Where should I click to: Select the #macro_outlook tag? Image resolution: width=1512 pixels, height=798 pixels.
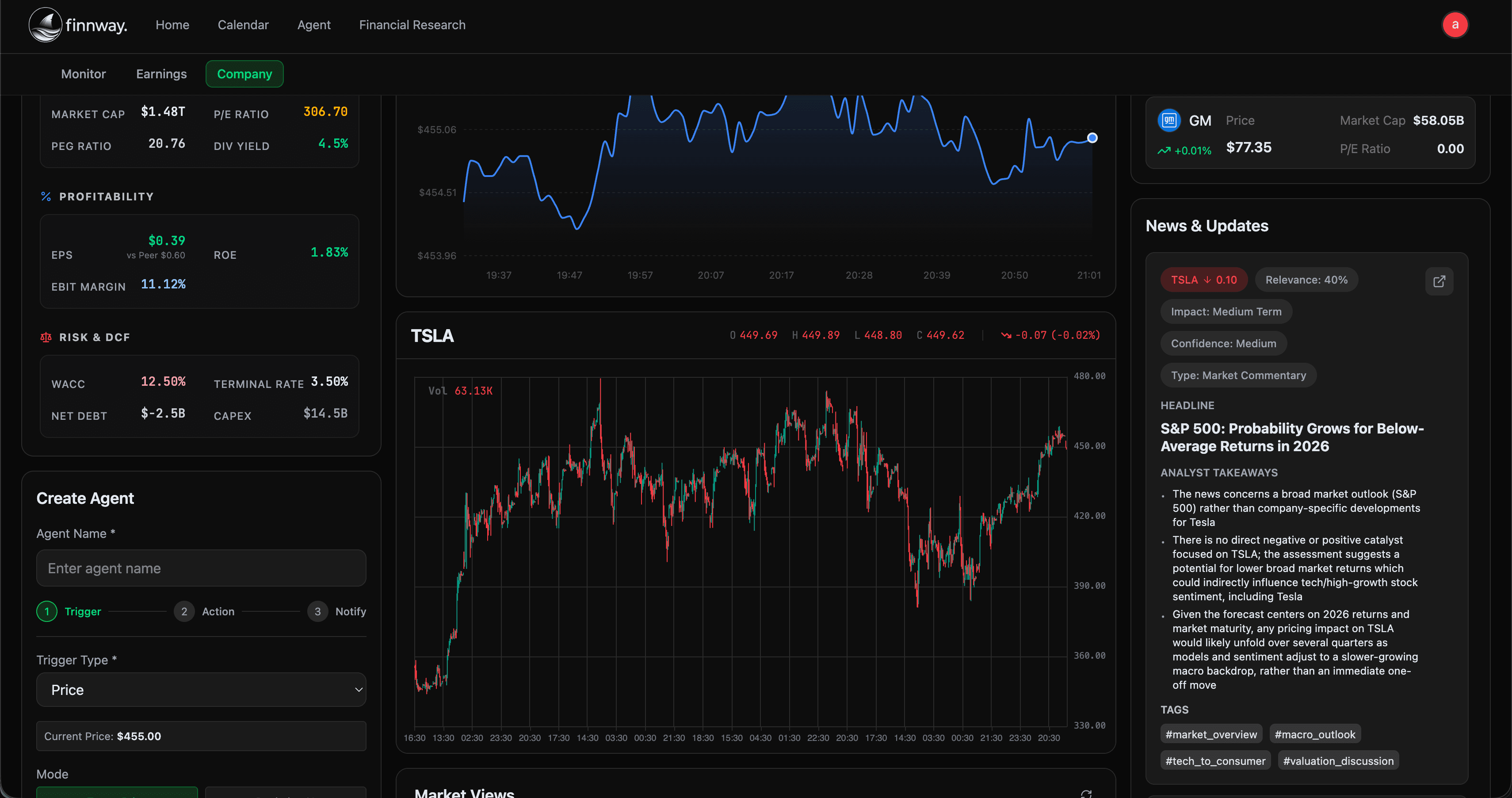(1314, 734)
